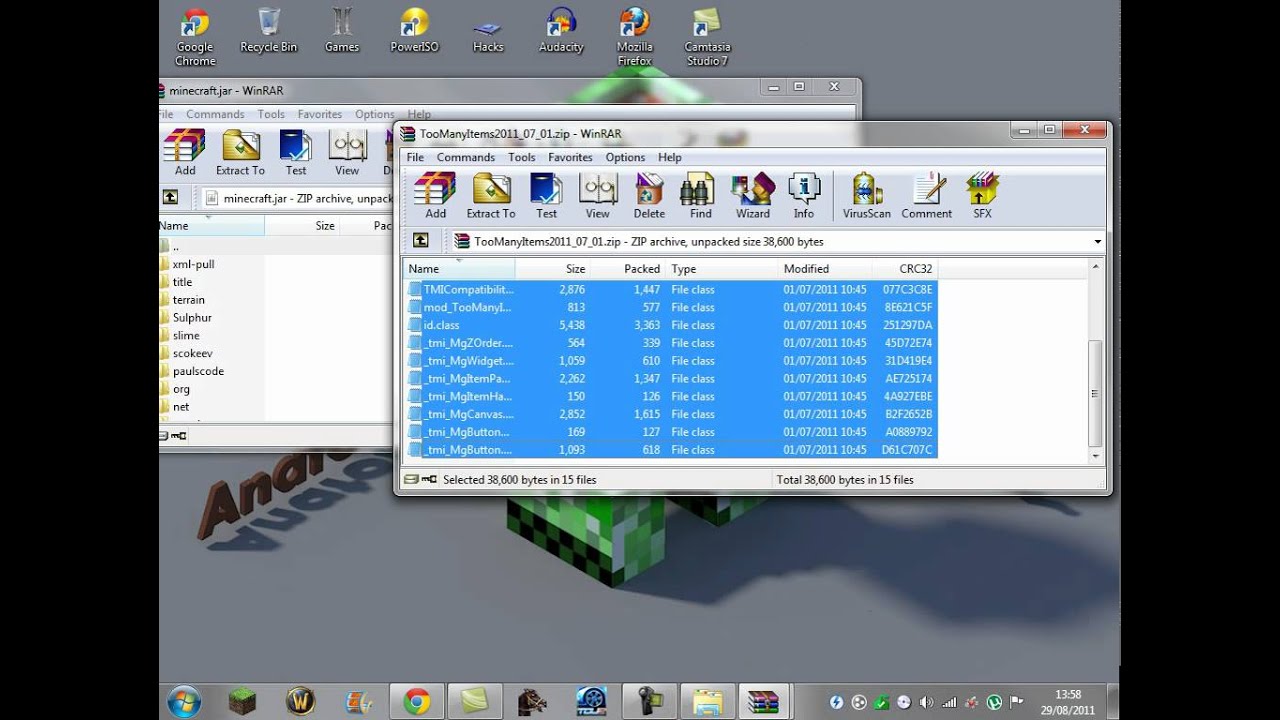Click the scrollbar down arrow in file list
1280x720 pixels.
[x=1095, y=456]
